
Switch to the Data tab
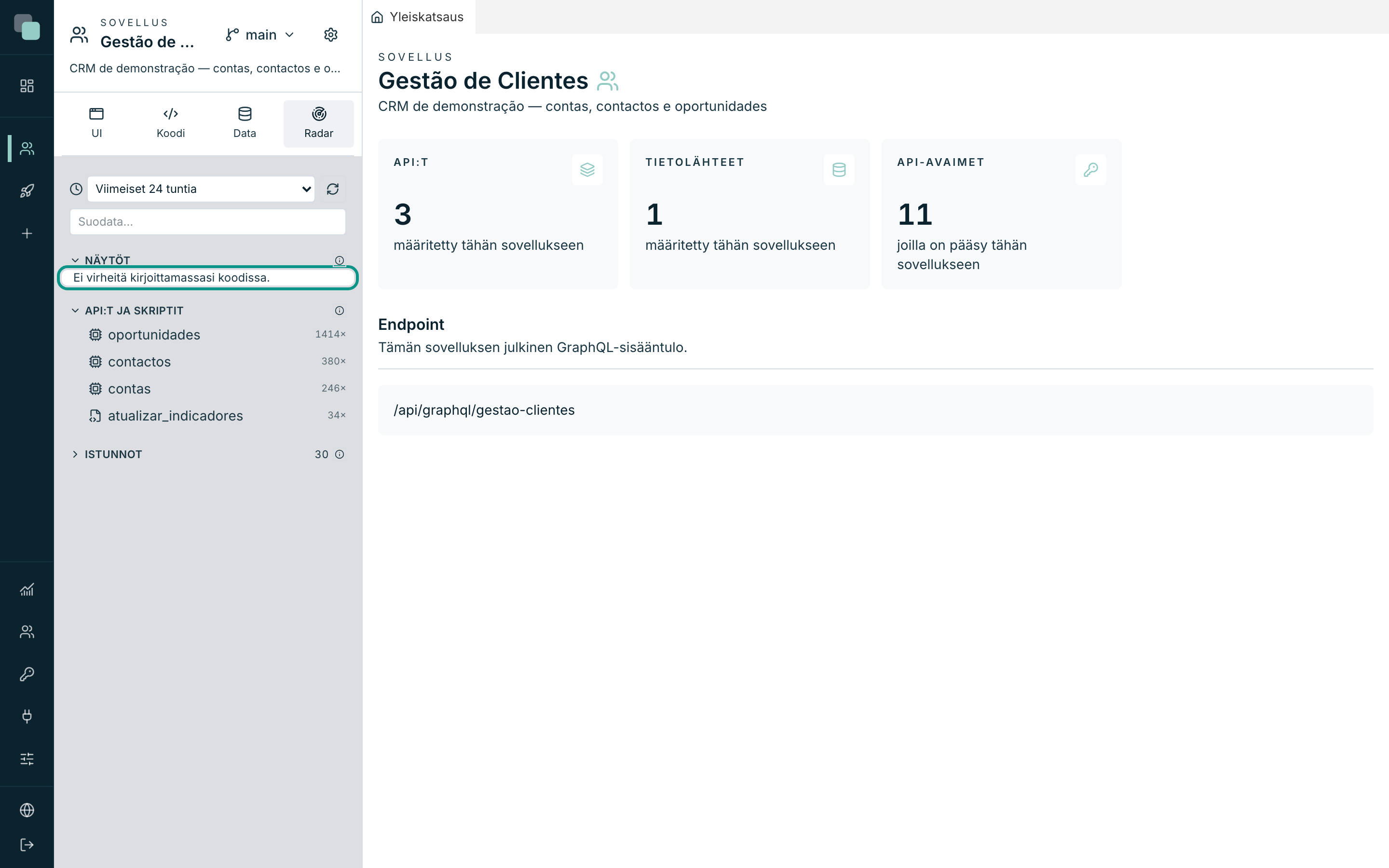pyautogui.click(x=245, y=124)
